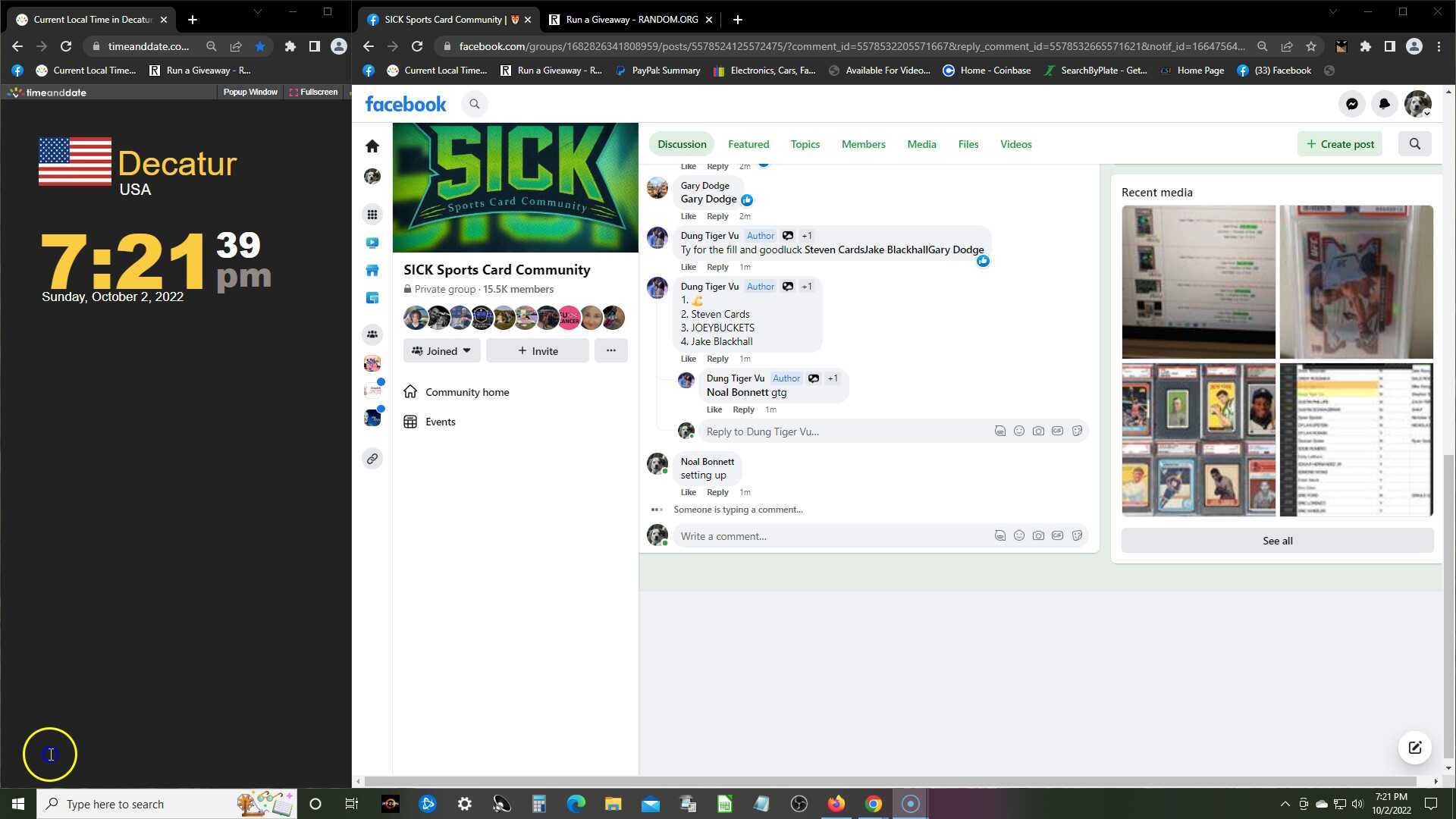Click emoji icon in Write a comment box

pos(1019,536)
